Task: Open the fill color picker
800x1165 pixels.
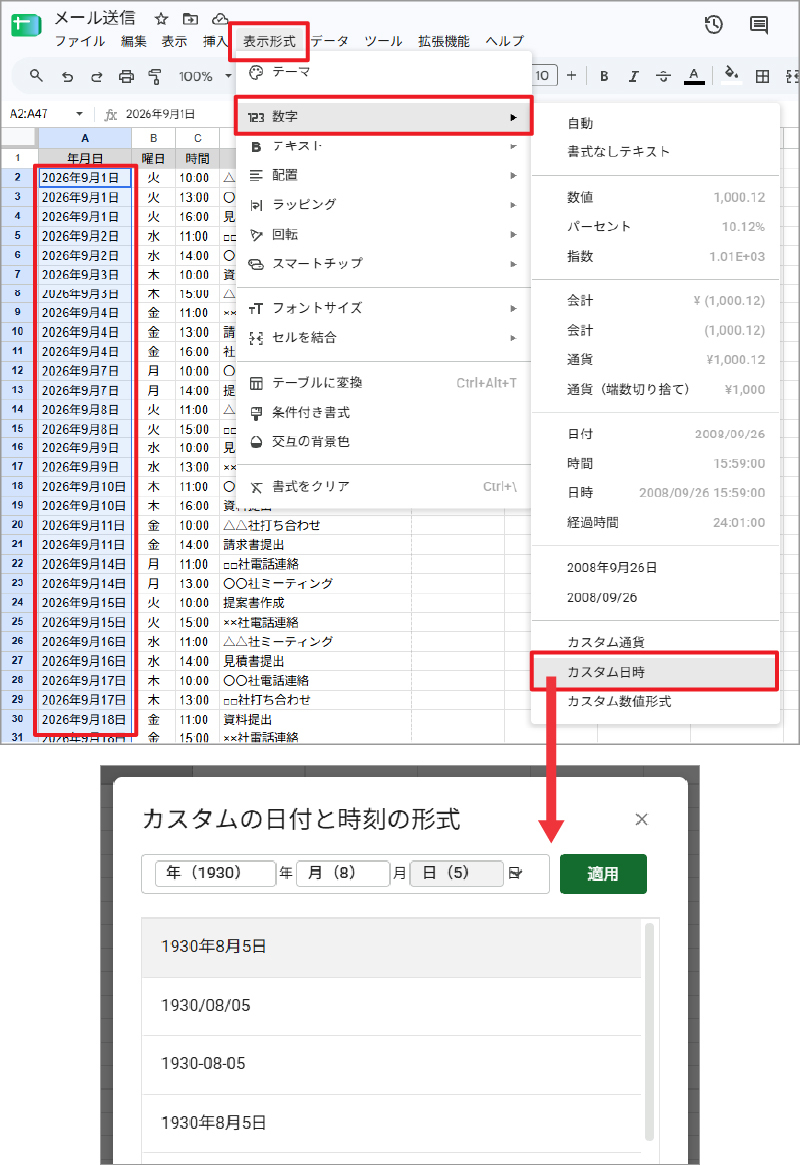Action: pos(732,74)
